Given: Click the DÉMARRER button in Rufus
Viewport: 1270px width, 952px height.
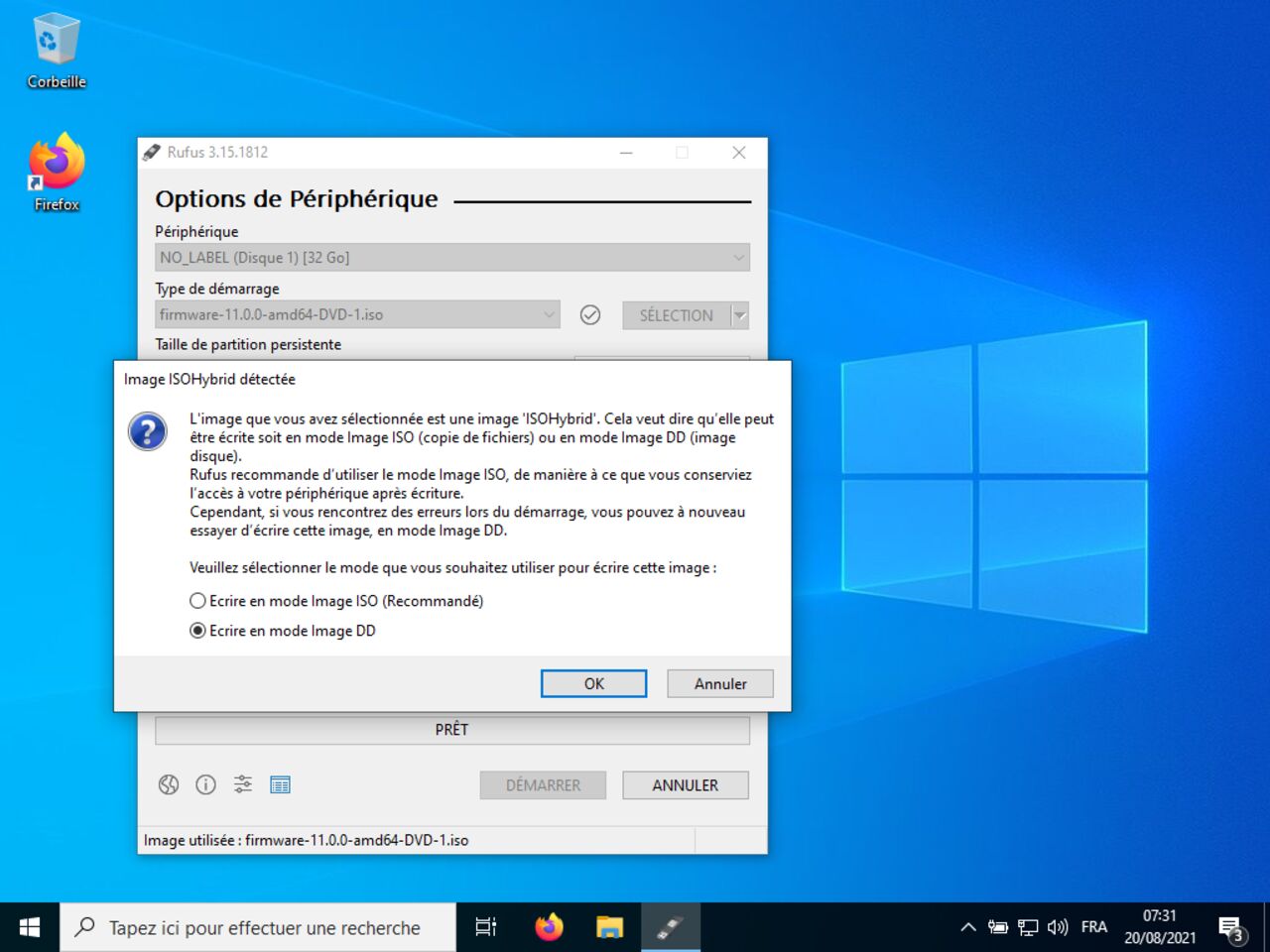Looking at the screenshot, I should point(544,785).
